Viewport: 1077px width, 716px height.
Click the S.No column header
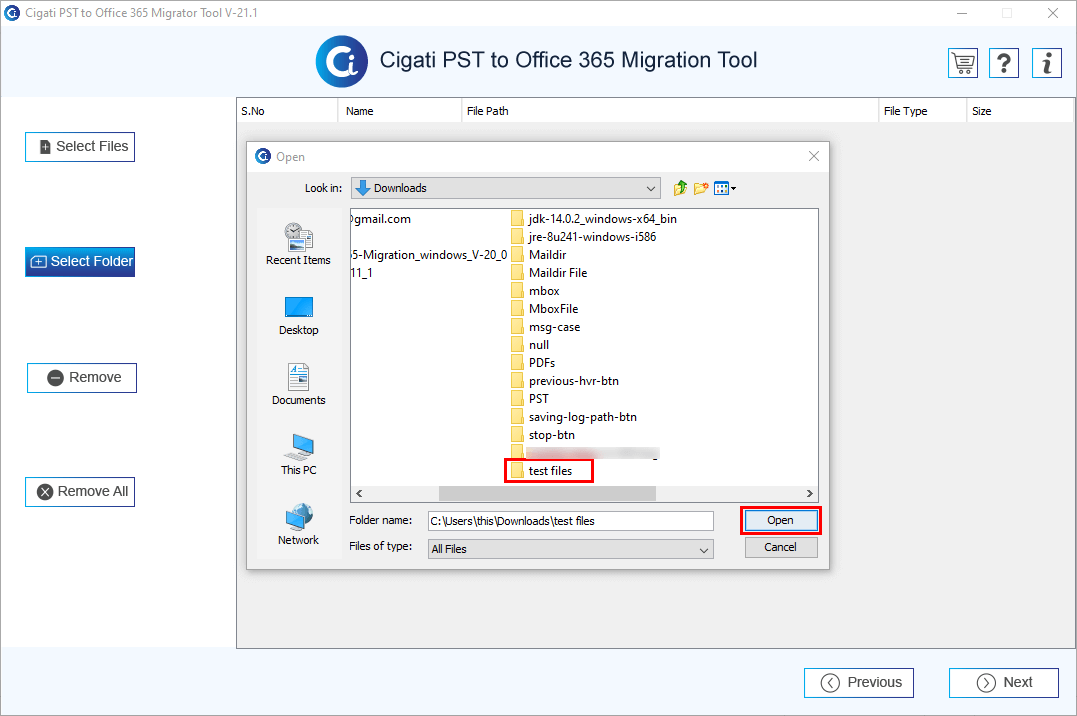point(287,111)
